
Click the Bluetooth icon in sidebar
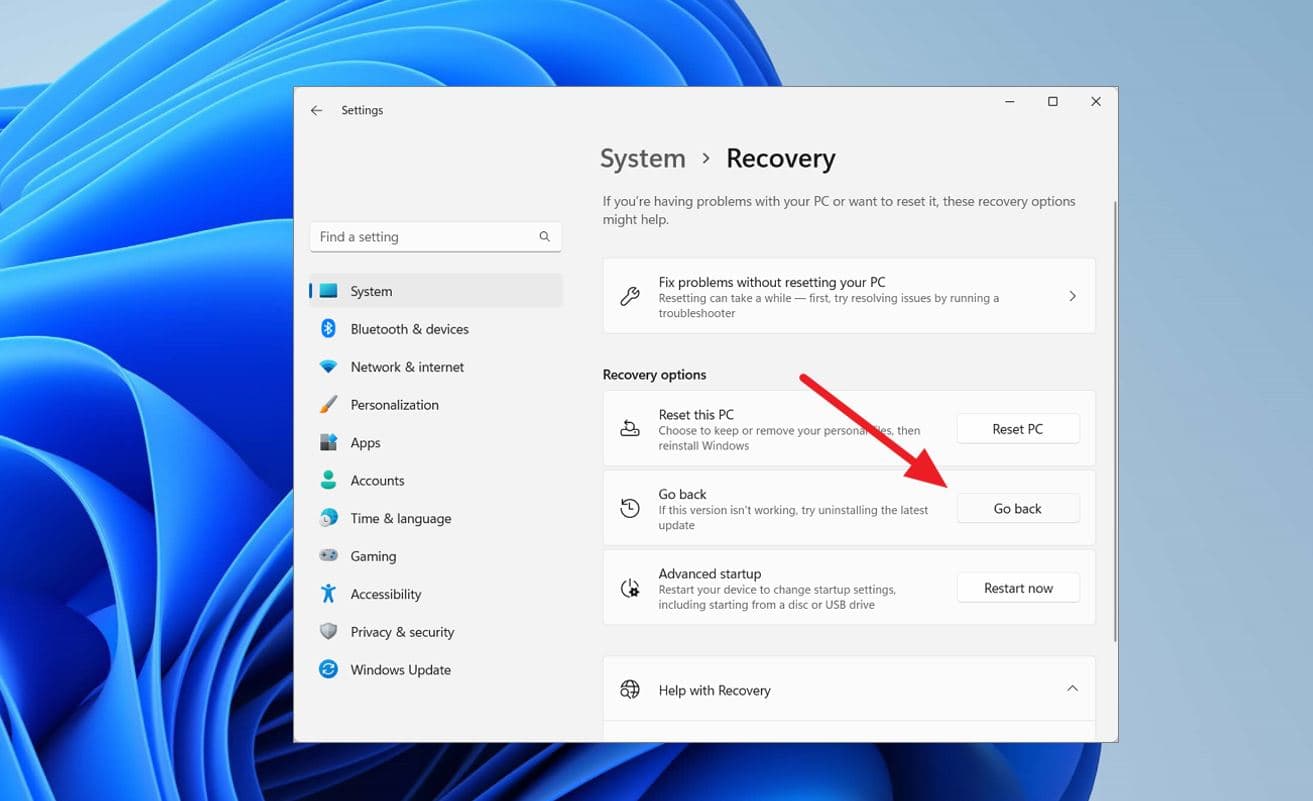pos(328,329)
